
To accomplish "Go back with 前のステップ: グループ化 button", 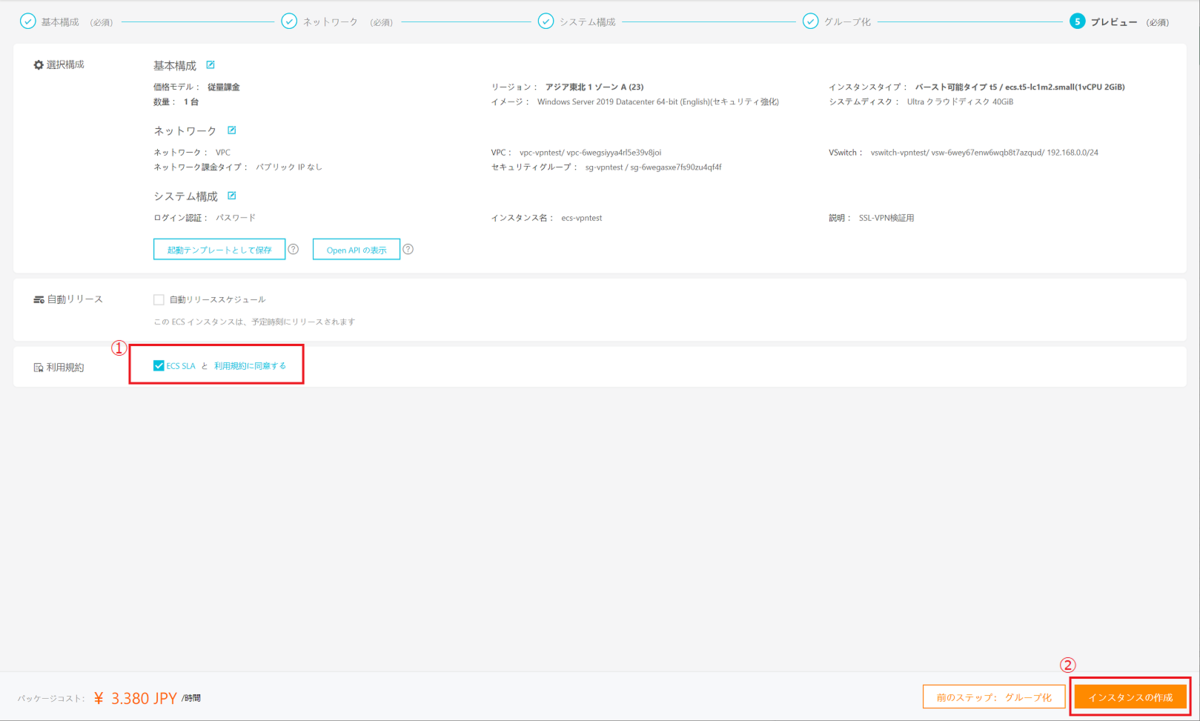I will tap(994, 697).
